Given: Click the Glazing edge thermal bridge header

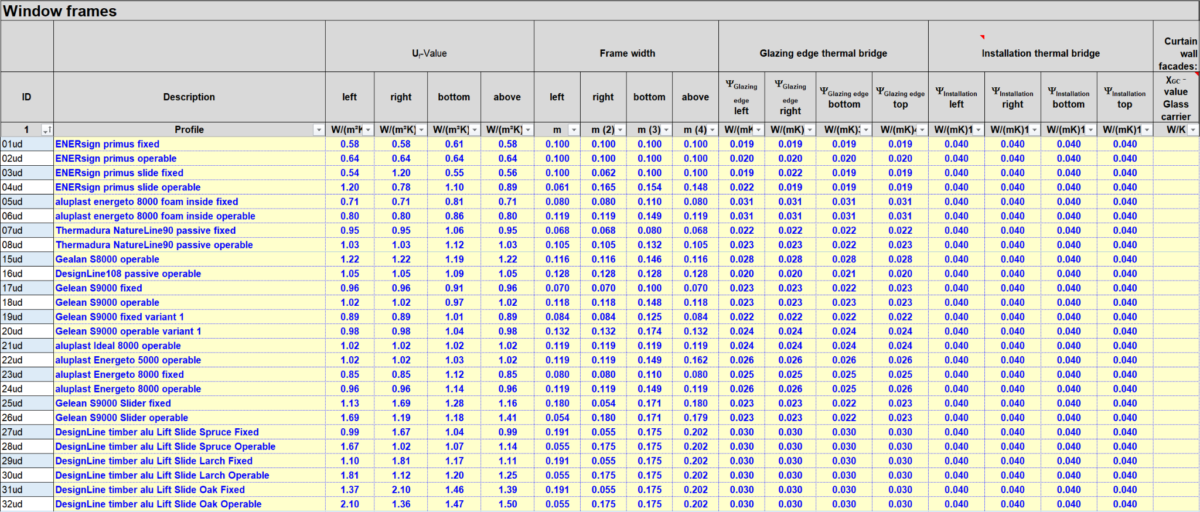Looking at the screenshot, I should 823,53.
